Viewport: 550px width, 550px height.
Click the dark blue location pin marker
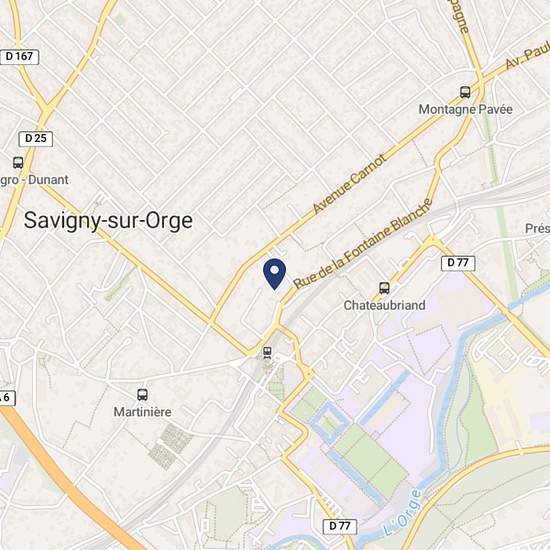point(274,274)
